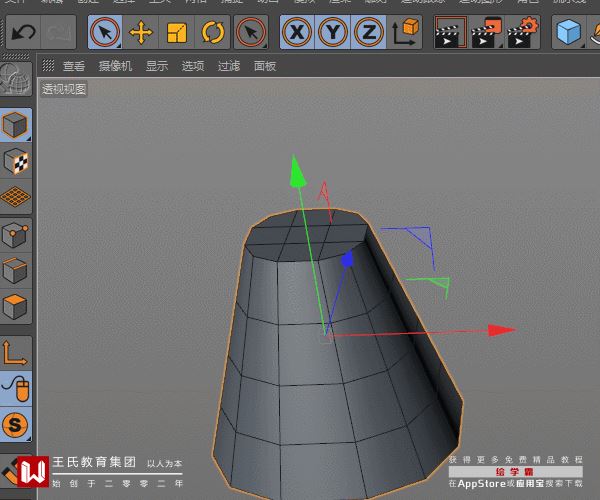This screenshot has width=600, height=500.
Task: Add a cube primitive object
Action: click(569, 32)
